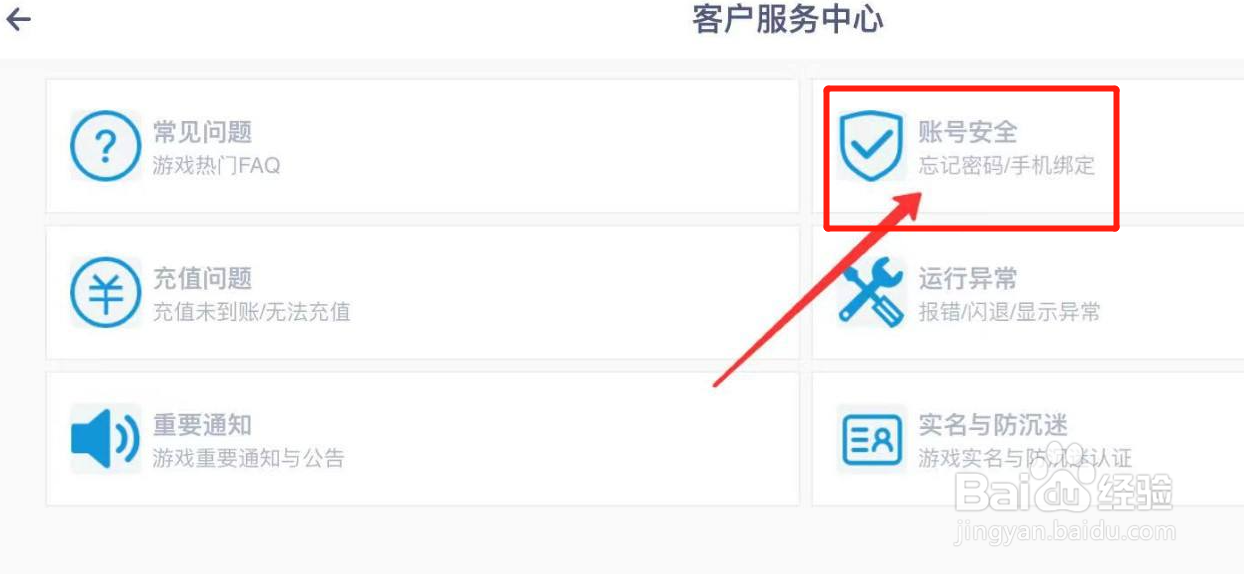
Task: Open the 常见问题 card
Action: 422,146
